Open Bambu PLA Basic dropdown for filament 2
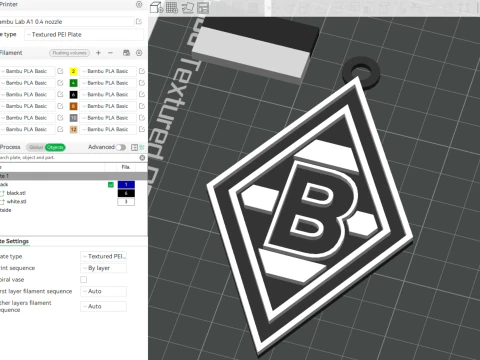The image size is (480, 360). (108, 71)
